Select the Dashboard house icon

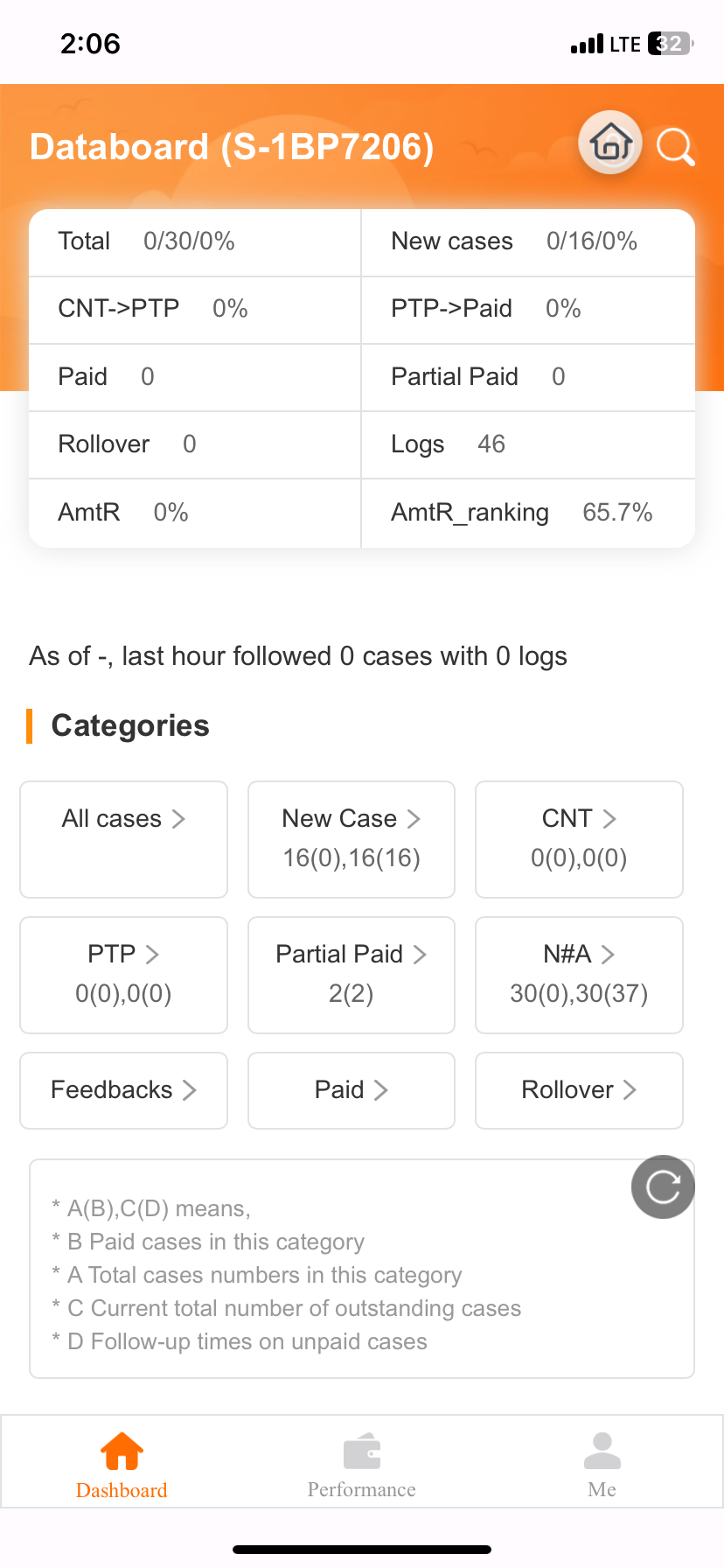click(122, 1451)
